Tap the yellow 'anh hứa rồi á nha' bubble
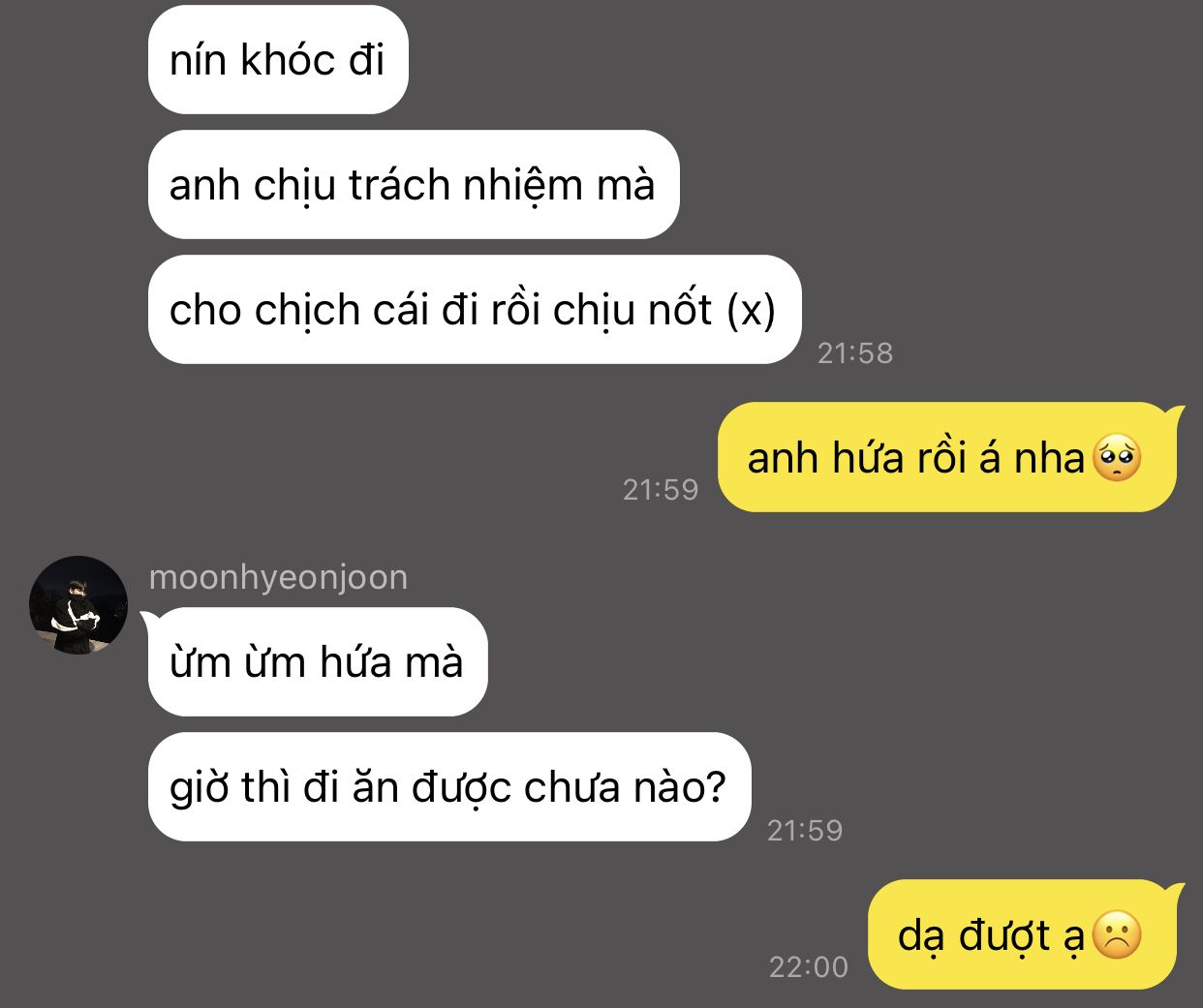 point(947,457)
